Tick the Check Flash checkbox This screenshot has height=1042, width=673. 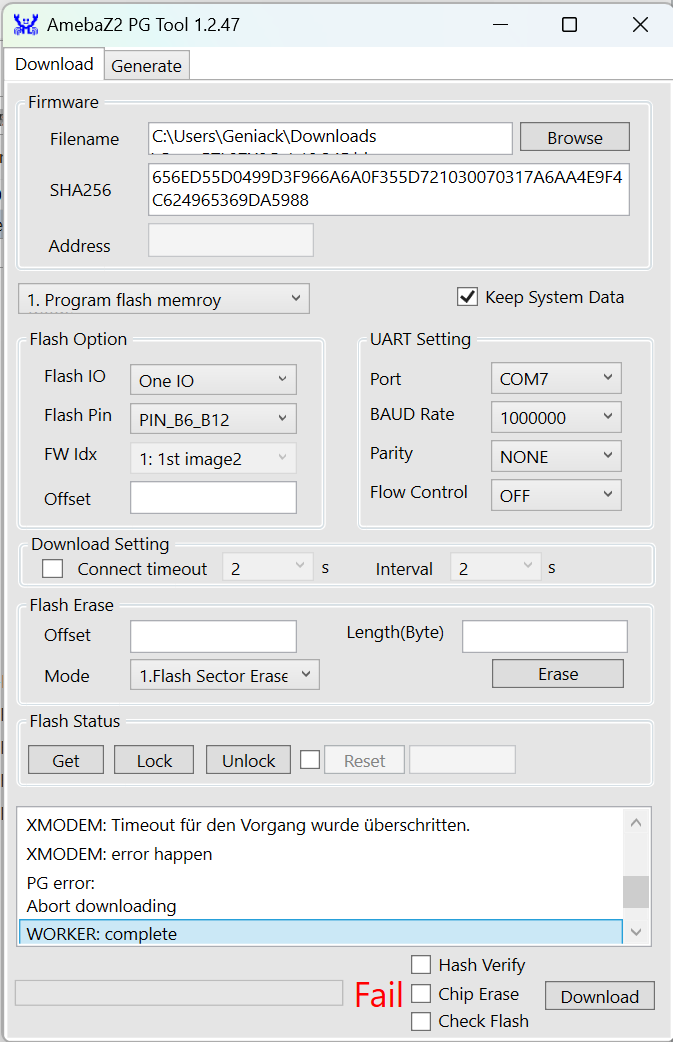point(421,1021)
